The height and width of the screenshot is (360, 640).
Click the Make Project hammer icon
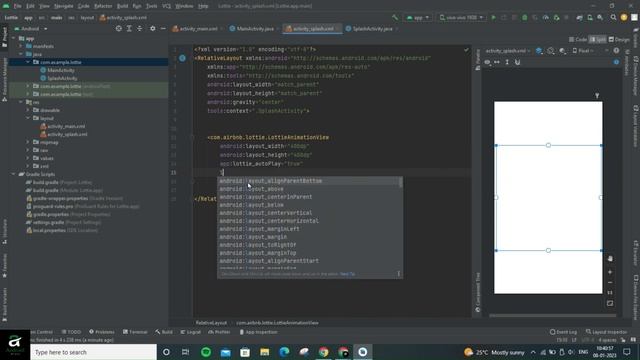pyautogui.click(x=395, y=18)
